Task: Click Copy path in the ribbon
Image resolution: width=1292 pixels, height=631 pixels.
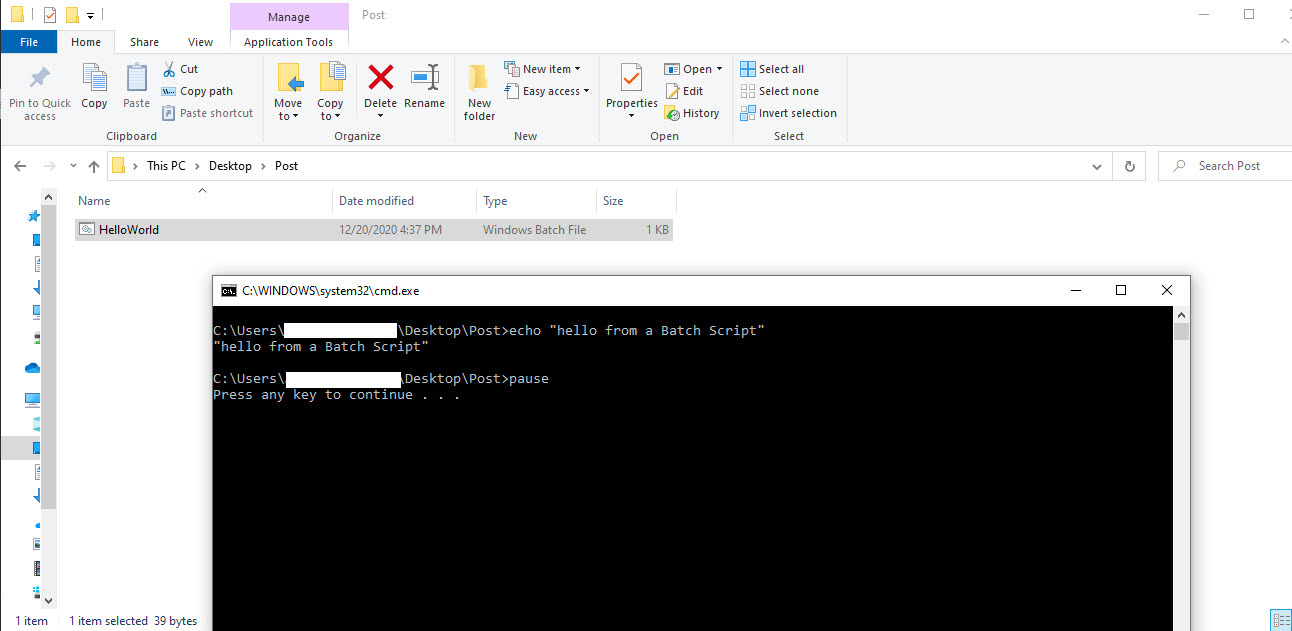Action: tap(197, 91)
